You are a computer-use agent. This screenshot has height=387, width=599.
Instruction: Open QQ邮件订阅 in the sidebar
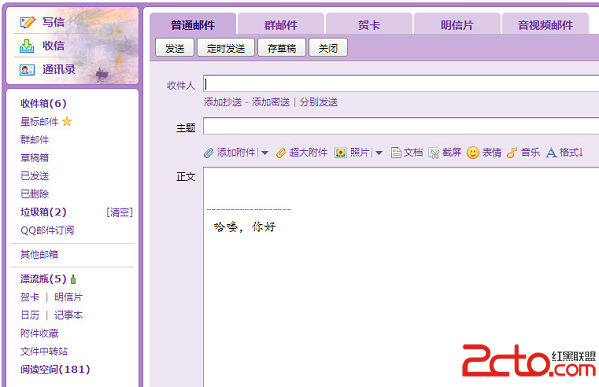(47, 230)
